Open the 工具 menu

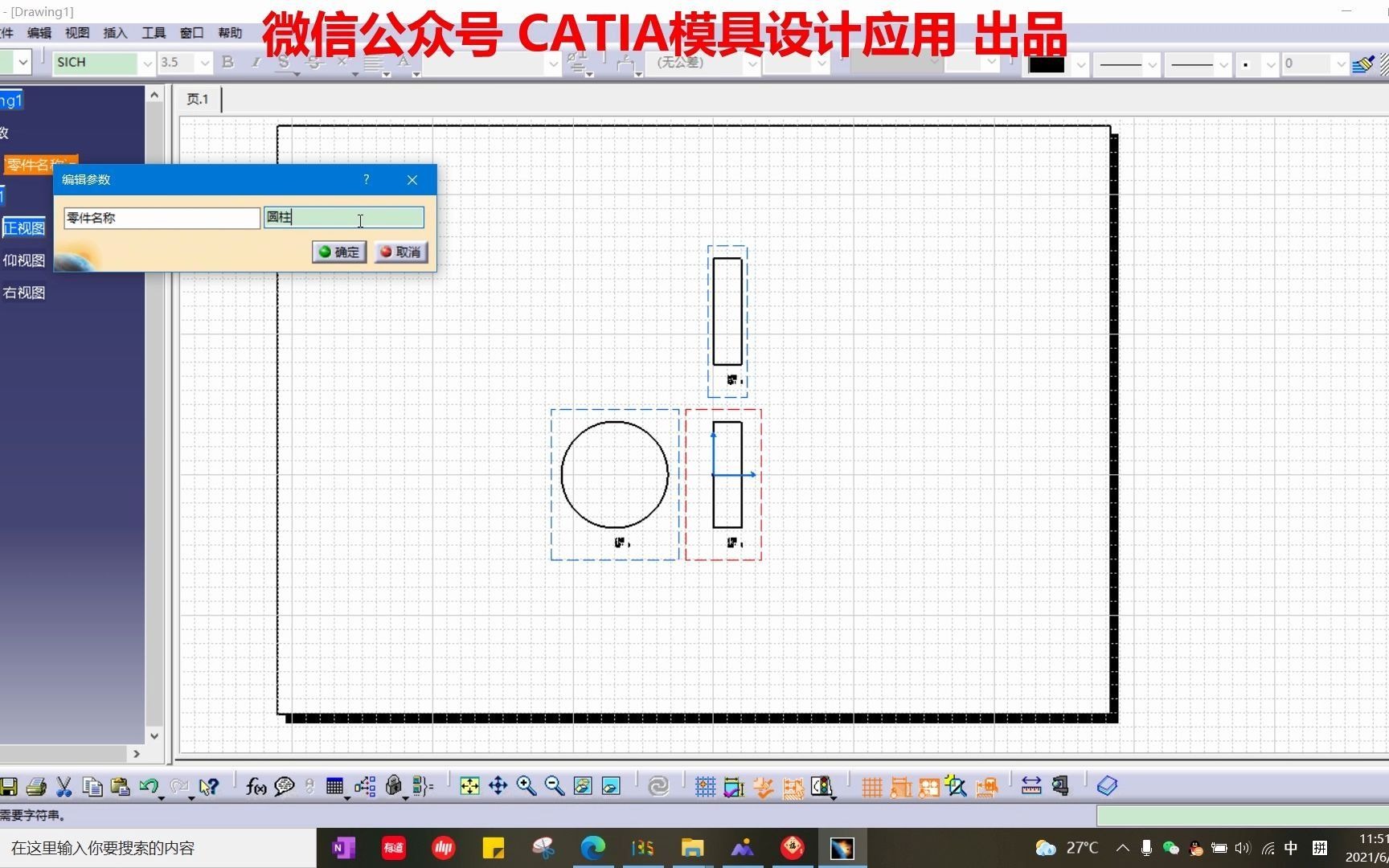[153, 33]
